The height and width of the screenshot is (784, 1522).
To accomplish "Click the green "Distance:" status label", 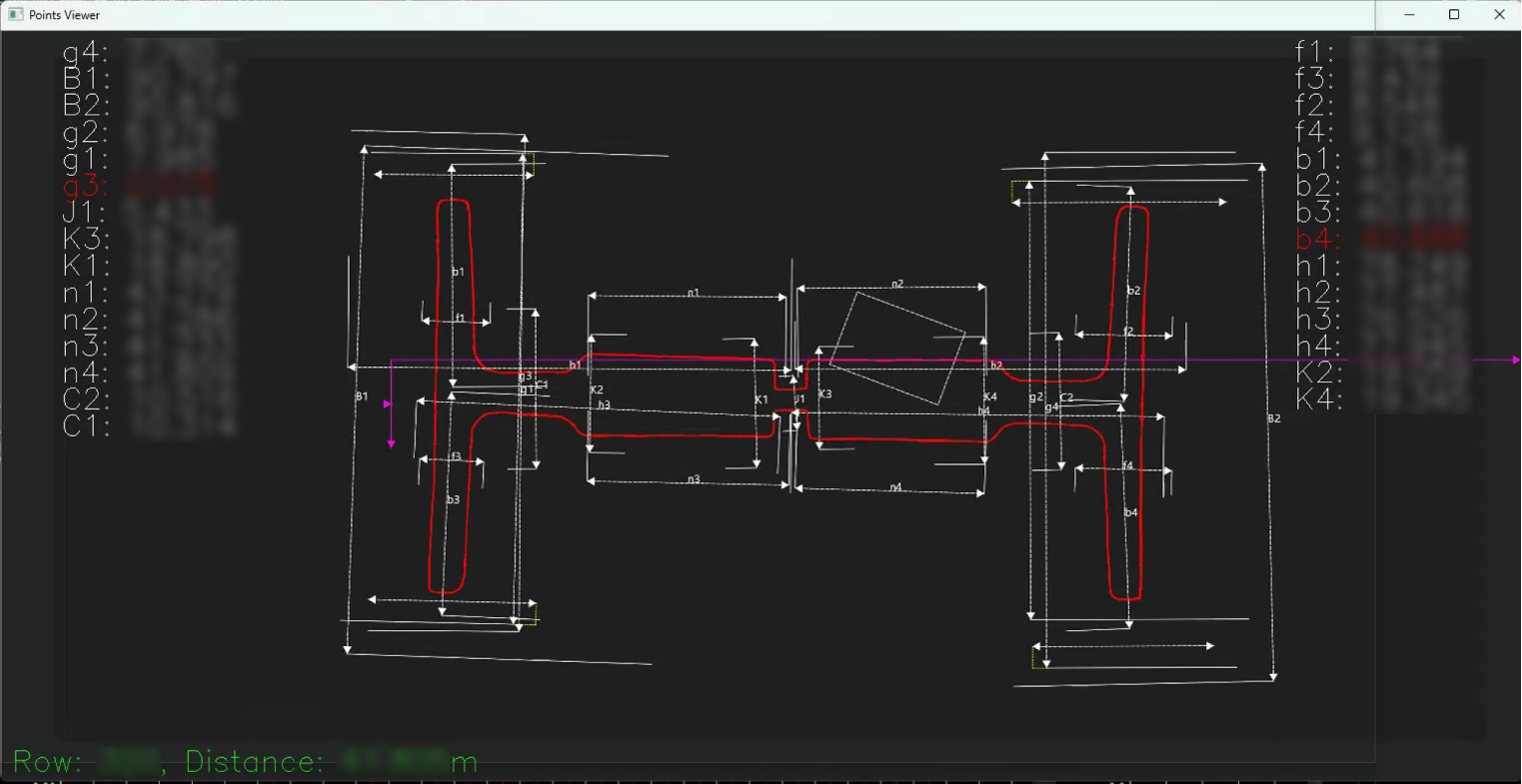I will click(255, 762).
